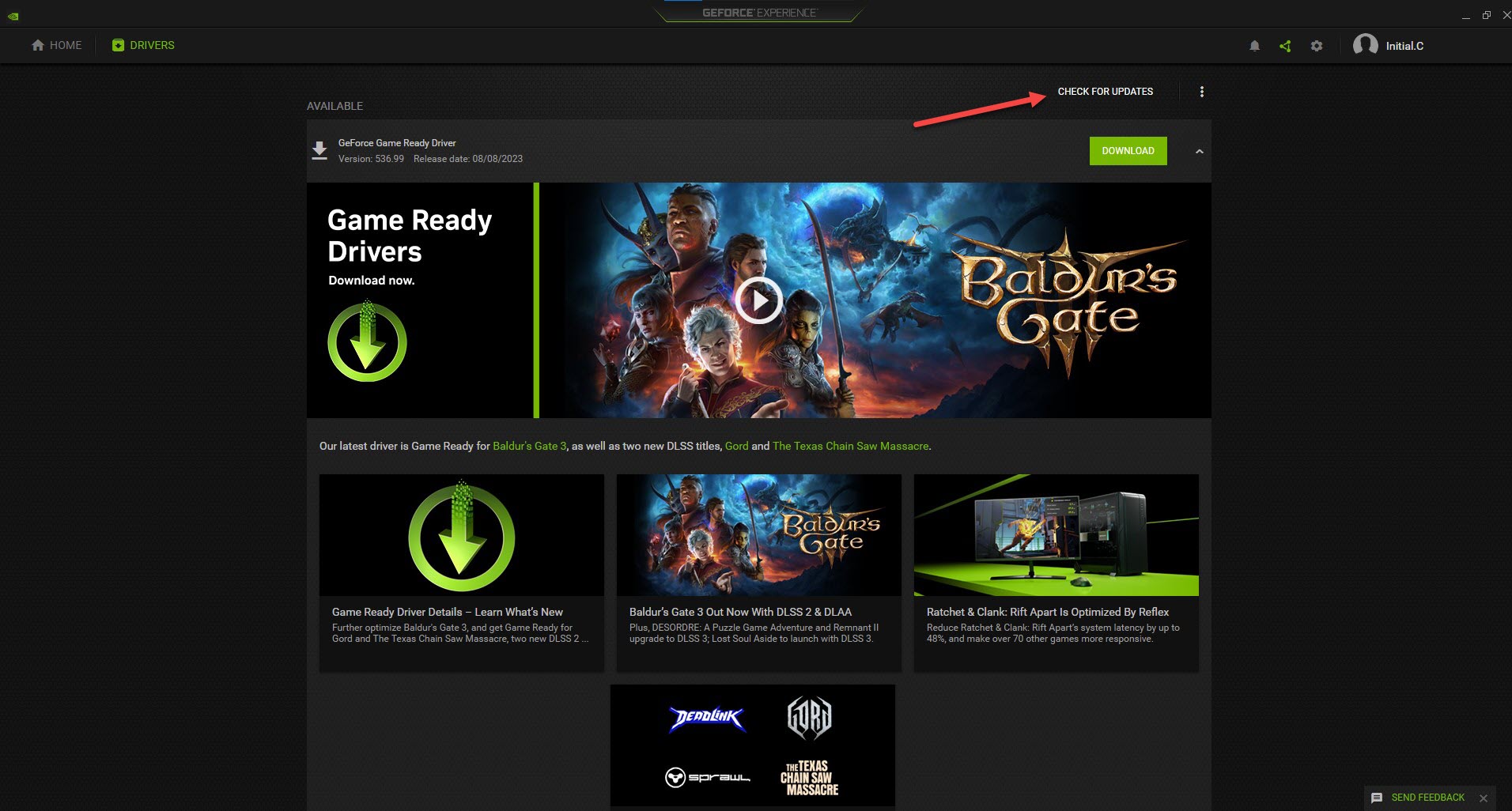Click the NVIDIA logo icon in title bar
1512x811 pixels.
coord(13,16)
